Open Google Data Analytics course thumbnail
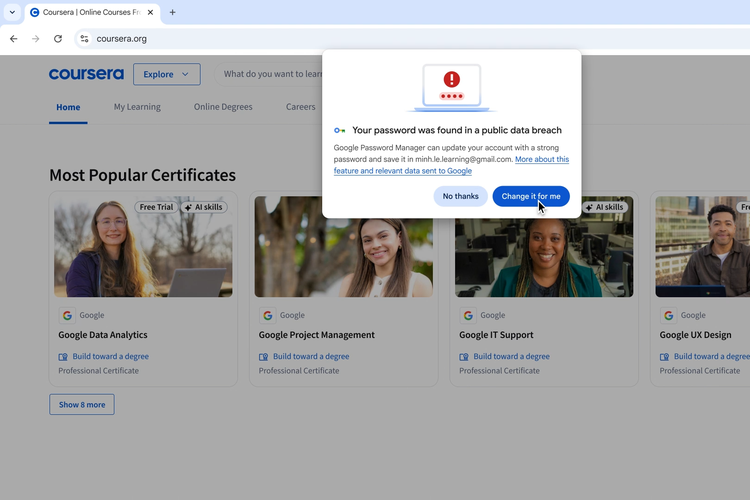750x500 pixels. click(143, 246)
